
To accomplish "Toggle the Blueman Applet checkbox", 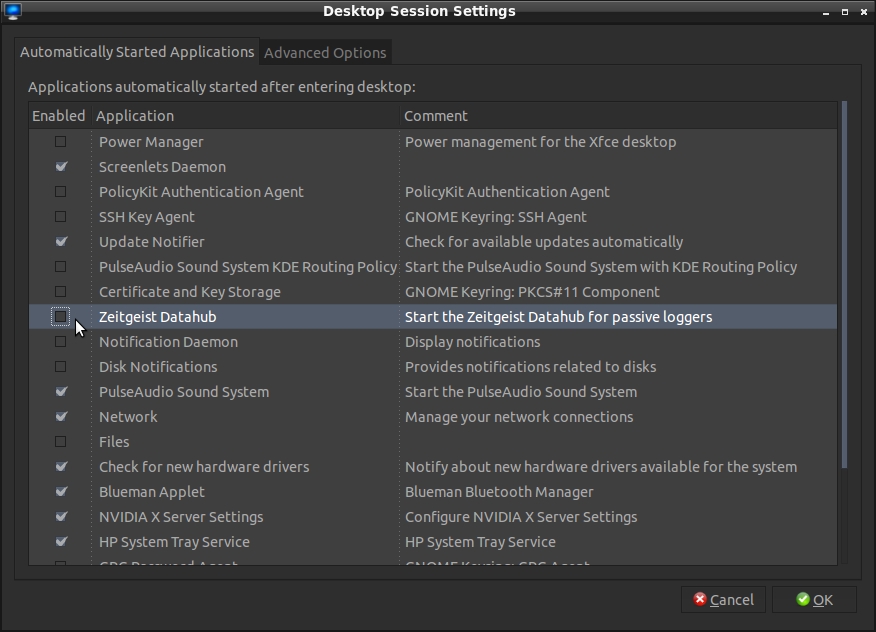I will pos(61,492).
